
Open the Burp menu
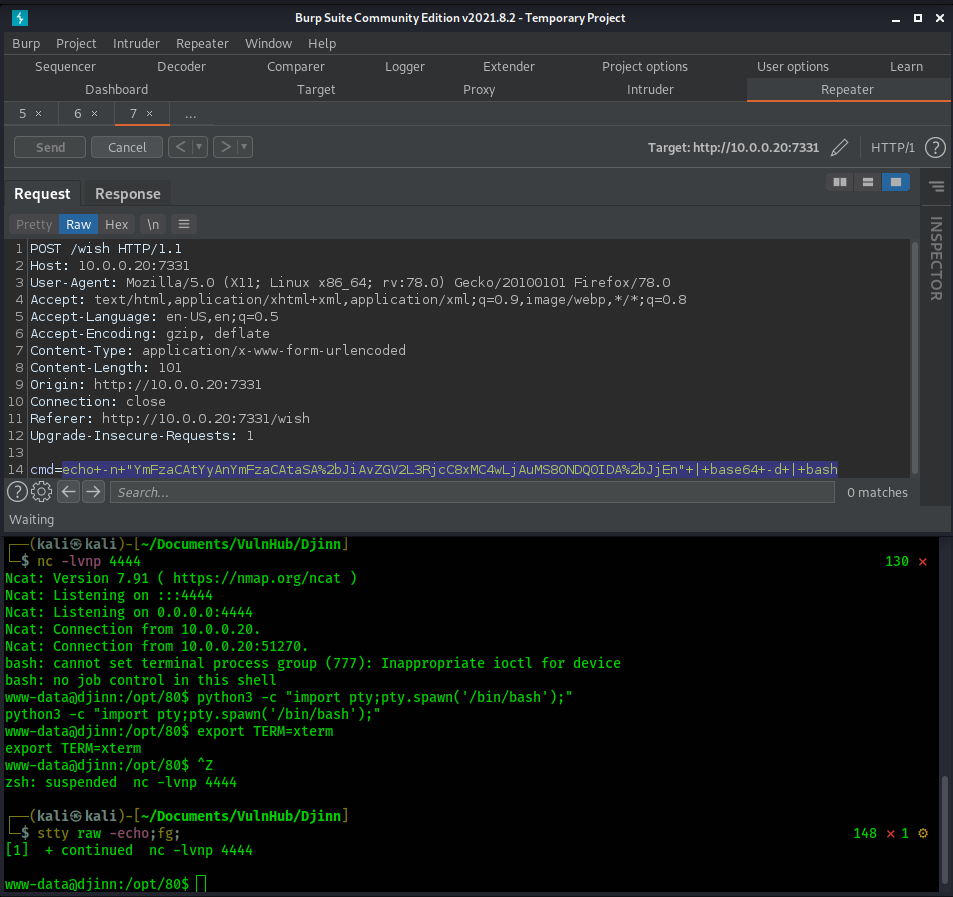tap(26, 44)
